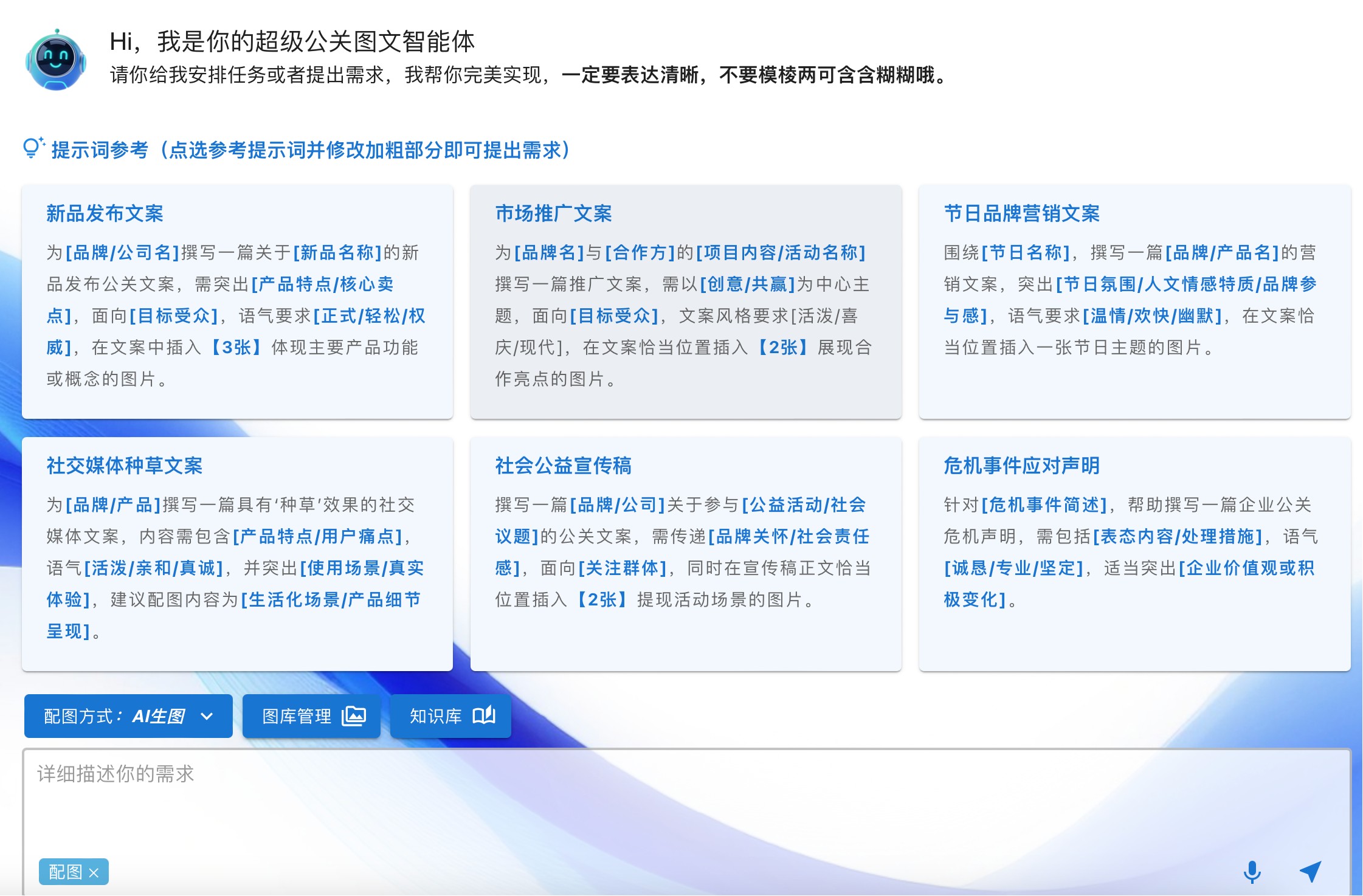Choose the 危机事件应对声明 prompt card
The height and width of the screenshot is (896, 1363).
tap(1134, 554)
